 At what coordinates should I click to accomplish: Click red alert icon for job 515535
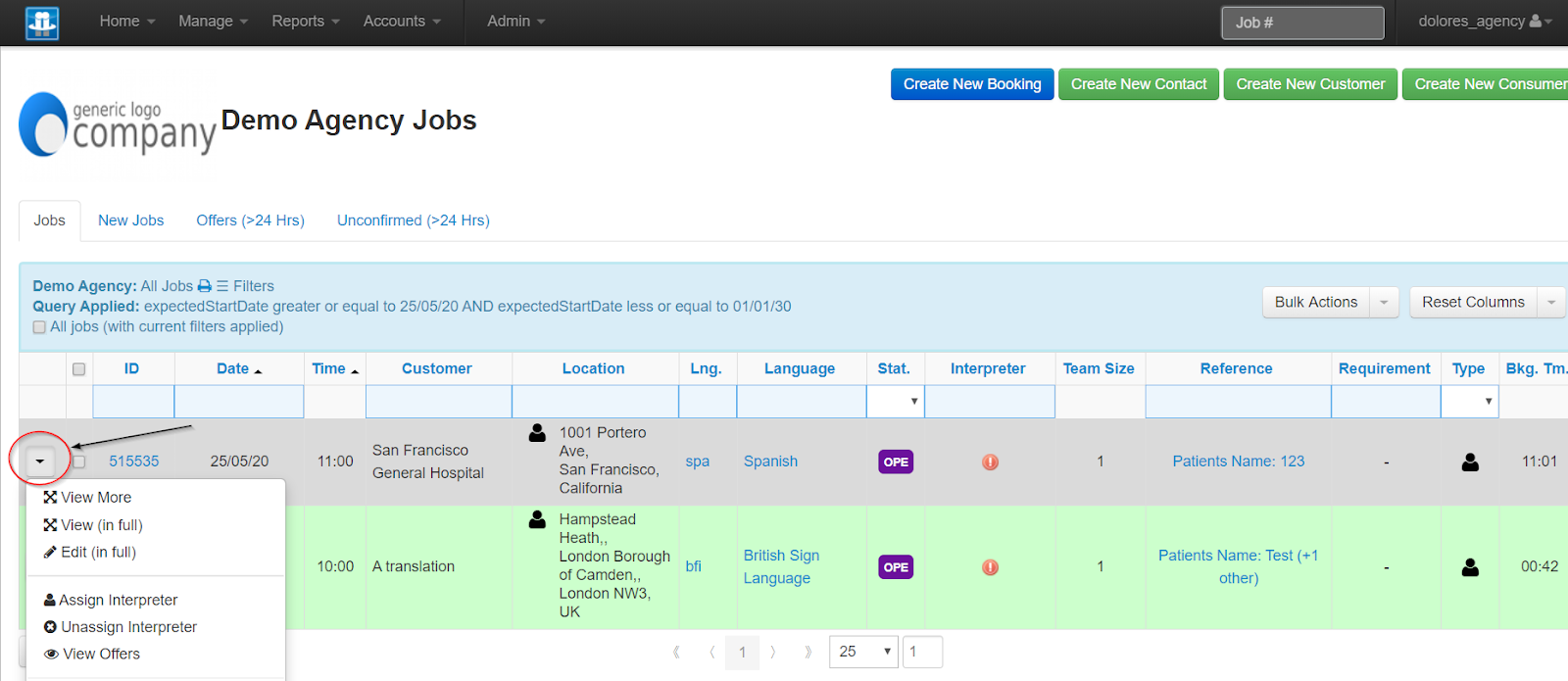click(990, 462)
